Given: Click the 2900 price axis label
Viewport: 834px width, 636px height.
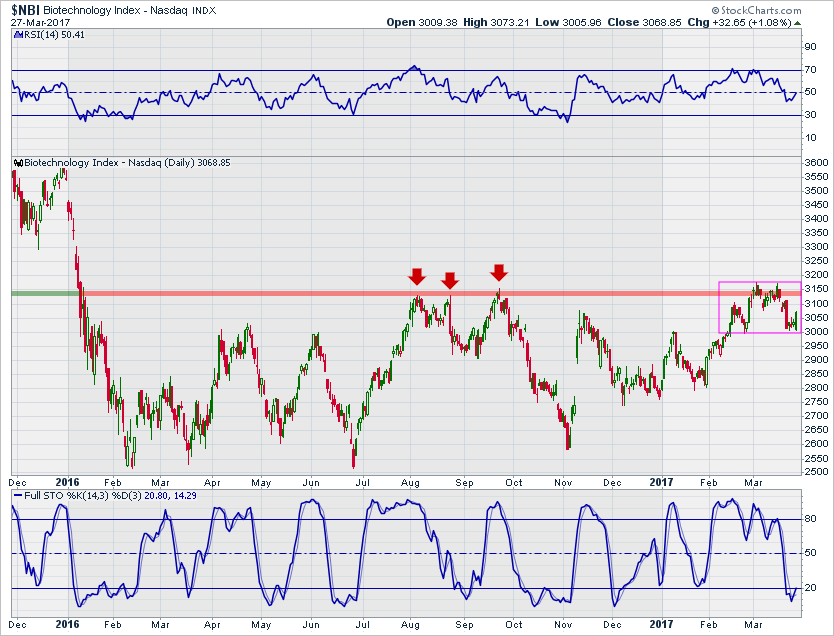Looking at the screenshot, I should tap(816, 360).
